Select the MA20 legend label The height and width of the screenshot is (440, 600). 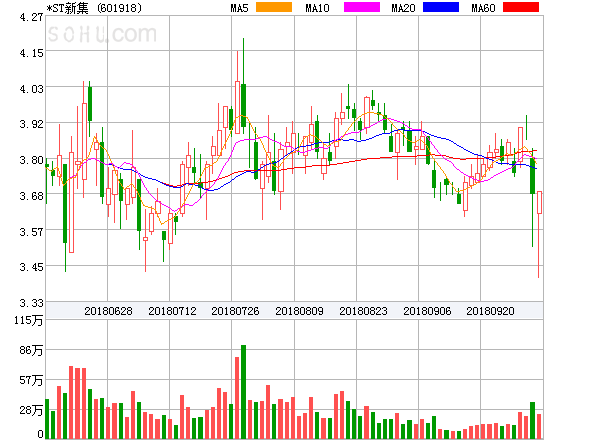coord(403,8)
